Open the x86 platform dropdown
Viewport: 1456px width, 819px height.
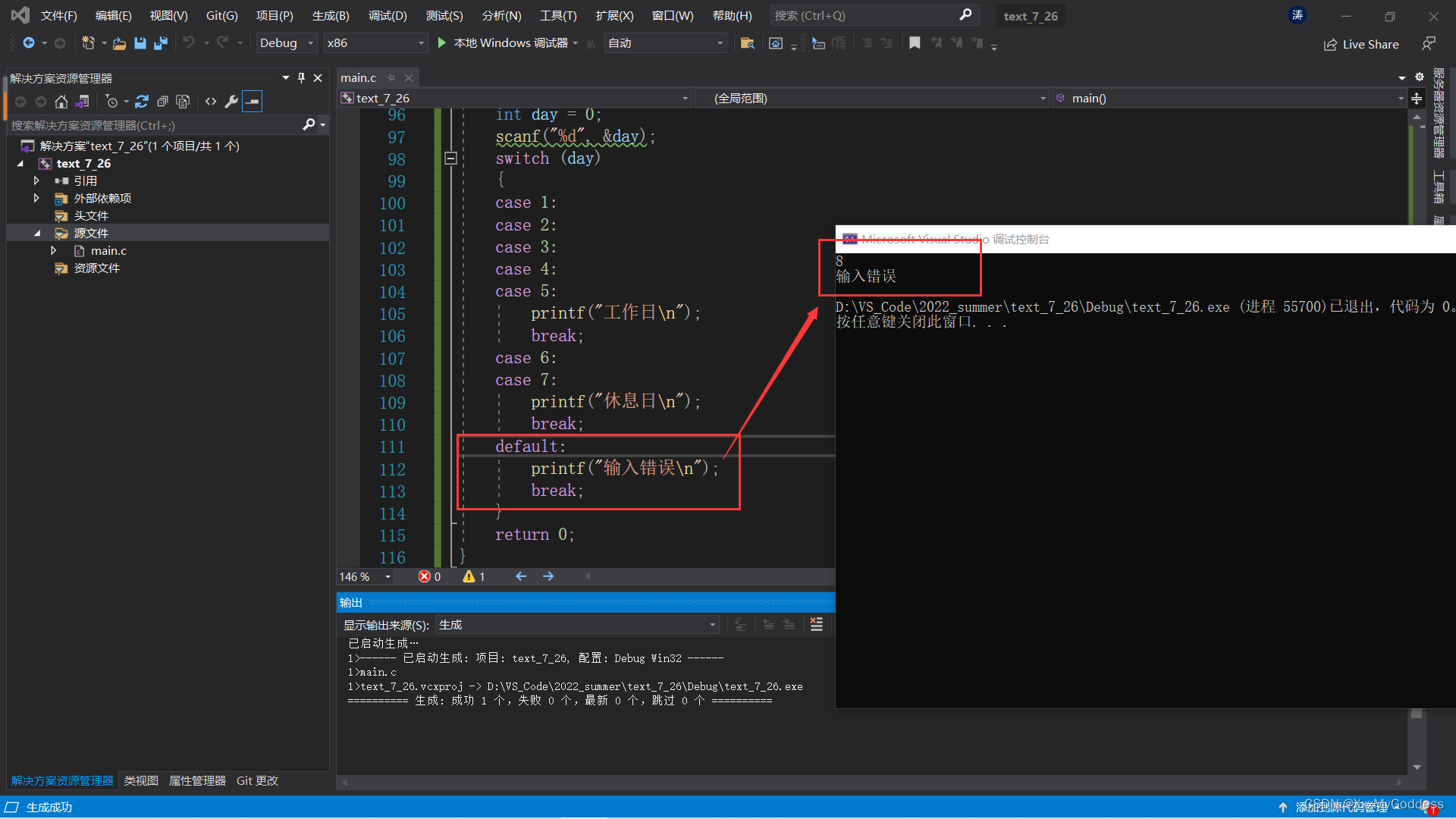(x=375, y=43)
